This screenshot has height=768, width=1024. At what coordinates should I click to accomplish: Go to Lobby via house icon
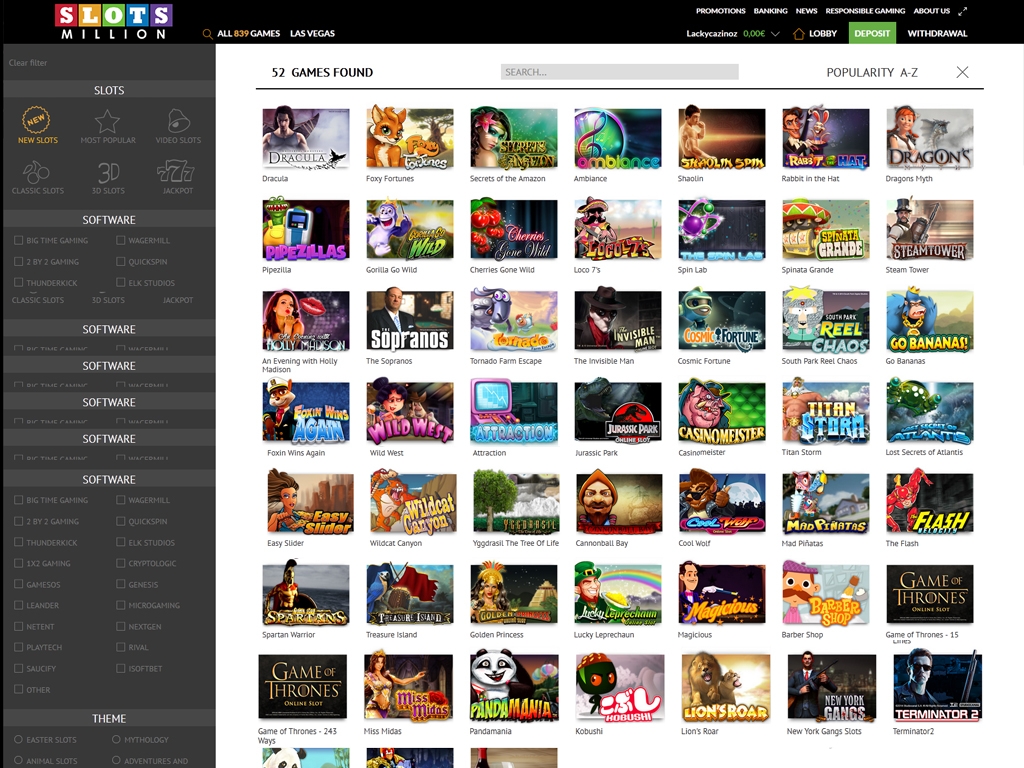point(799,33)
